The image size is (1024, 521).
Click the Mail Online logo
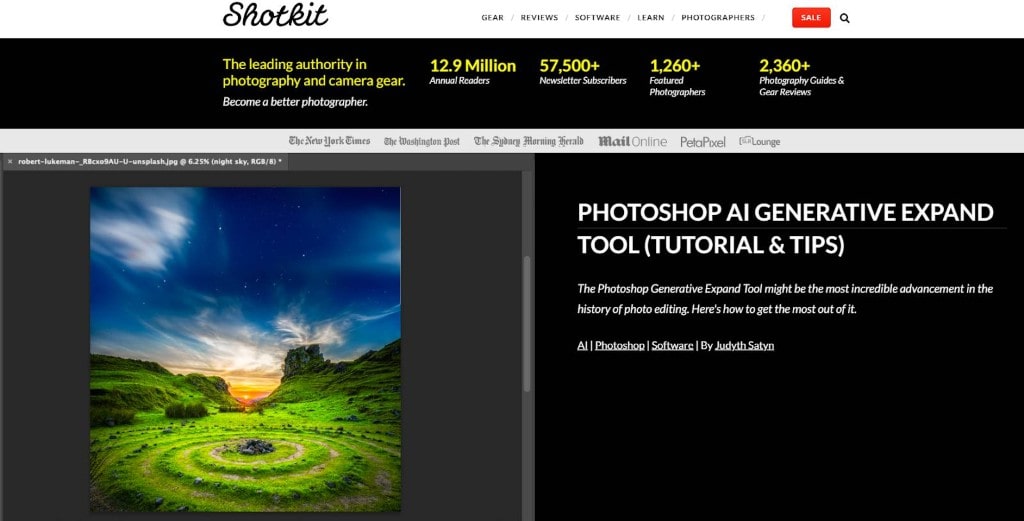(x=632, y=141)
